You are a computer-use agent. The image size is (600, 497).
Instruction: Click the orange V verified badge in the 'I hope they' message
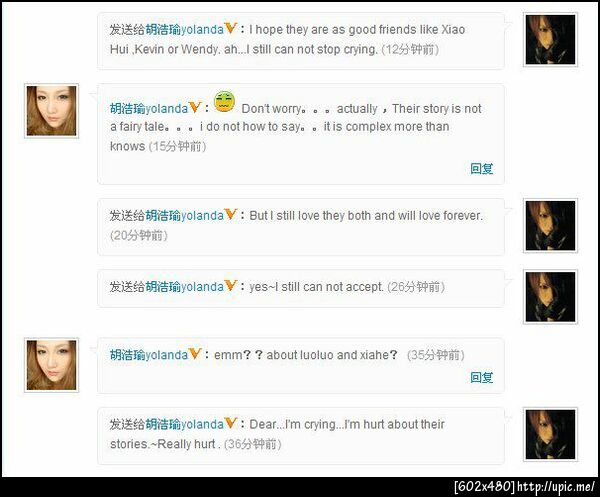tap(231, 28)
